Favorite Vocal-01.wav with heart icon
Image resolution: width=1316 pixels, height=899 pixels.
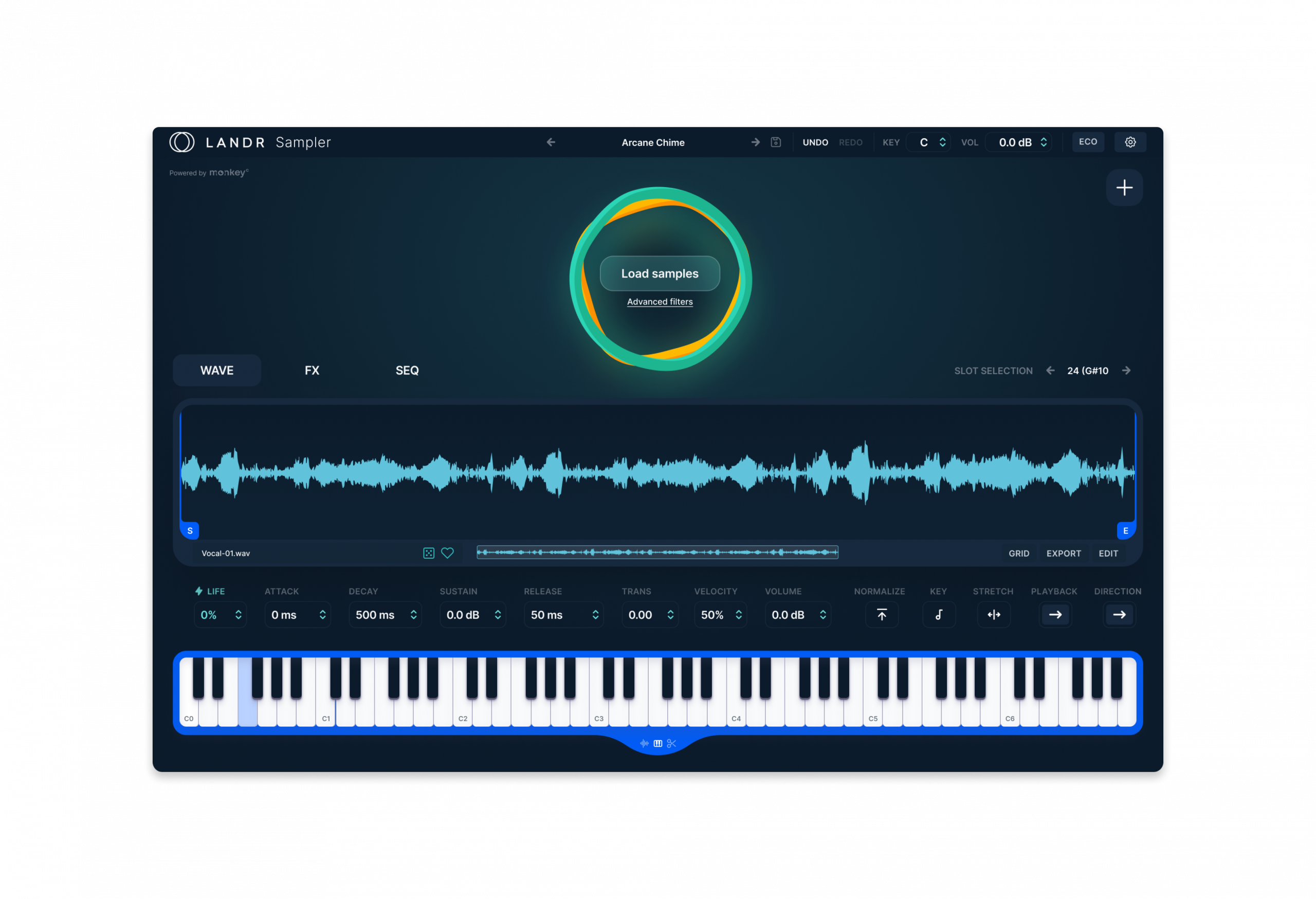(447, 553)
